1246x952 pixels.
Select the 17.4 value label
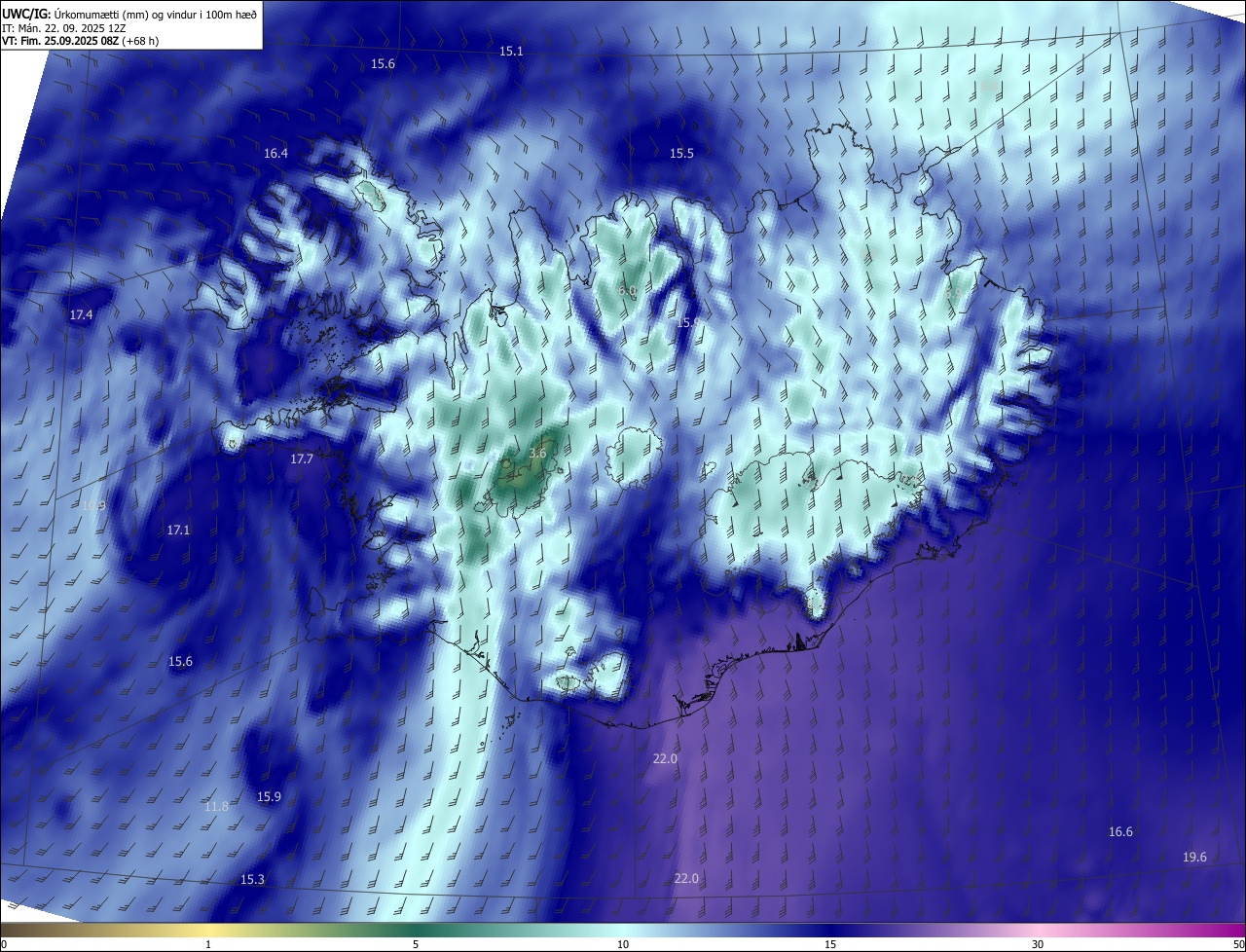click(x=81, y=315)
